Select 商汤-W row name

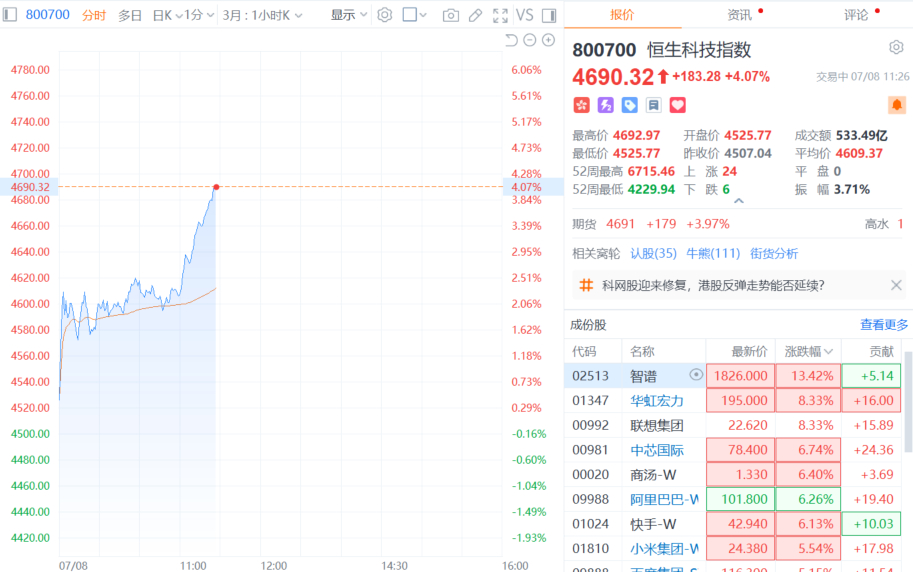[653, 475]
